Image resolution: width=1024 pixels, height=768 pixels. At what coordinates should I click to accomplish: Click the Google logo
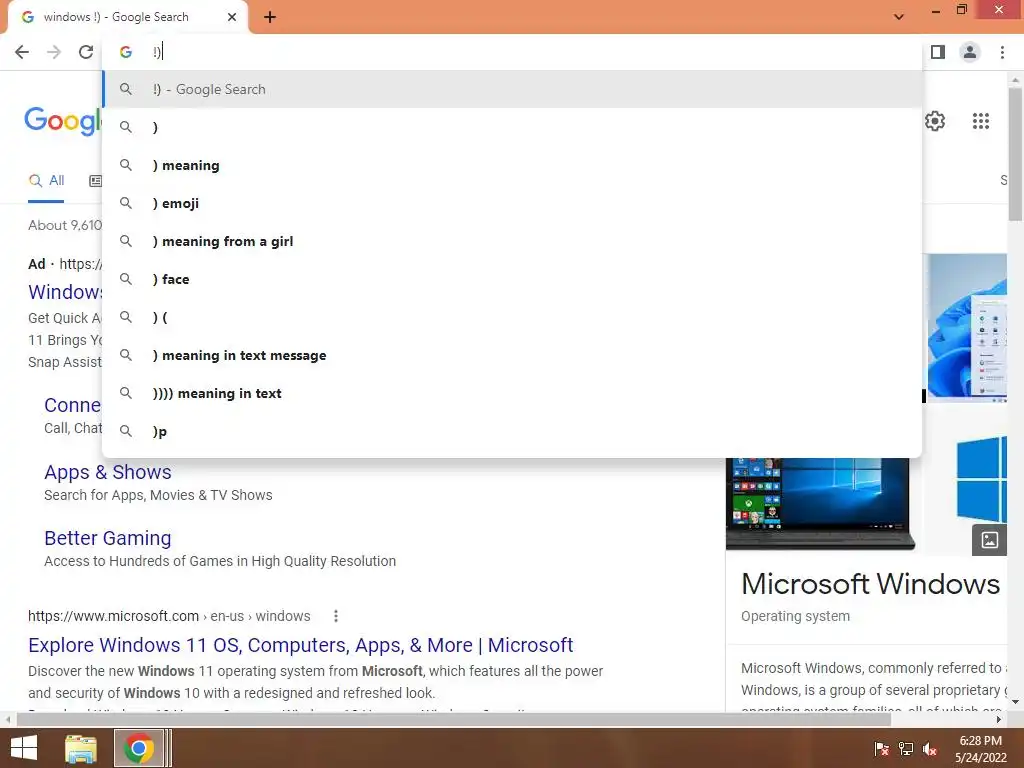[63, 121]
